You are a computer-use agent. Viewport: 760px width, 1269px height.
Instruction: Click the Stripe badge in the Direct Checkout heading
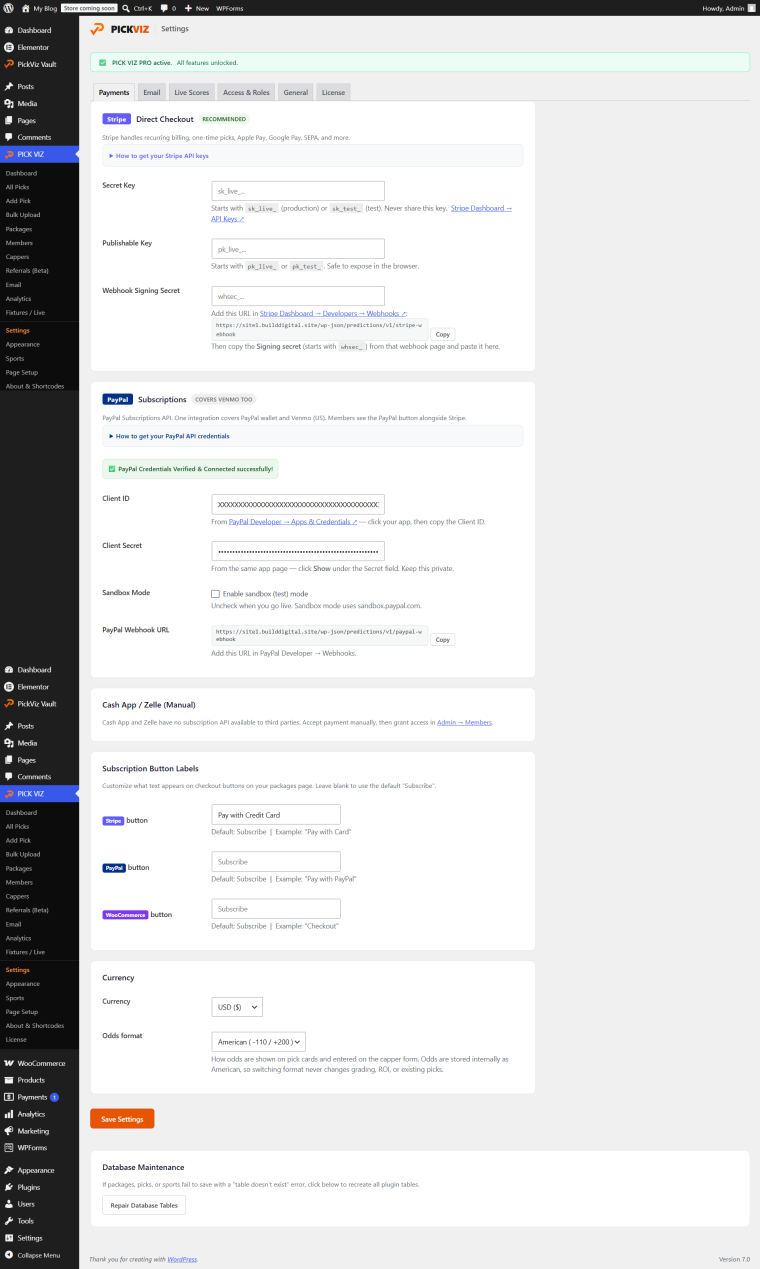[117, 119]
